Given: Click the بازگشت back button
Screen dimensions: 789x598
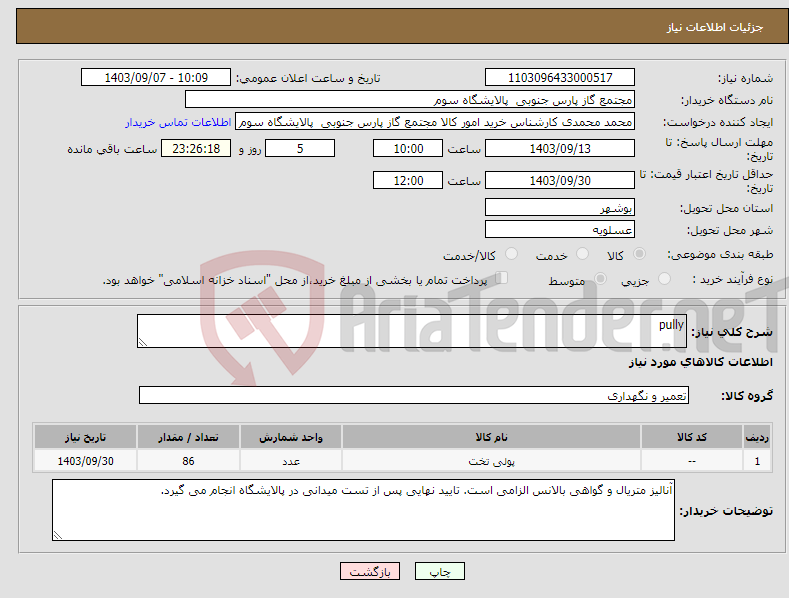Looking at the screenshot, I should coord(370,571).
